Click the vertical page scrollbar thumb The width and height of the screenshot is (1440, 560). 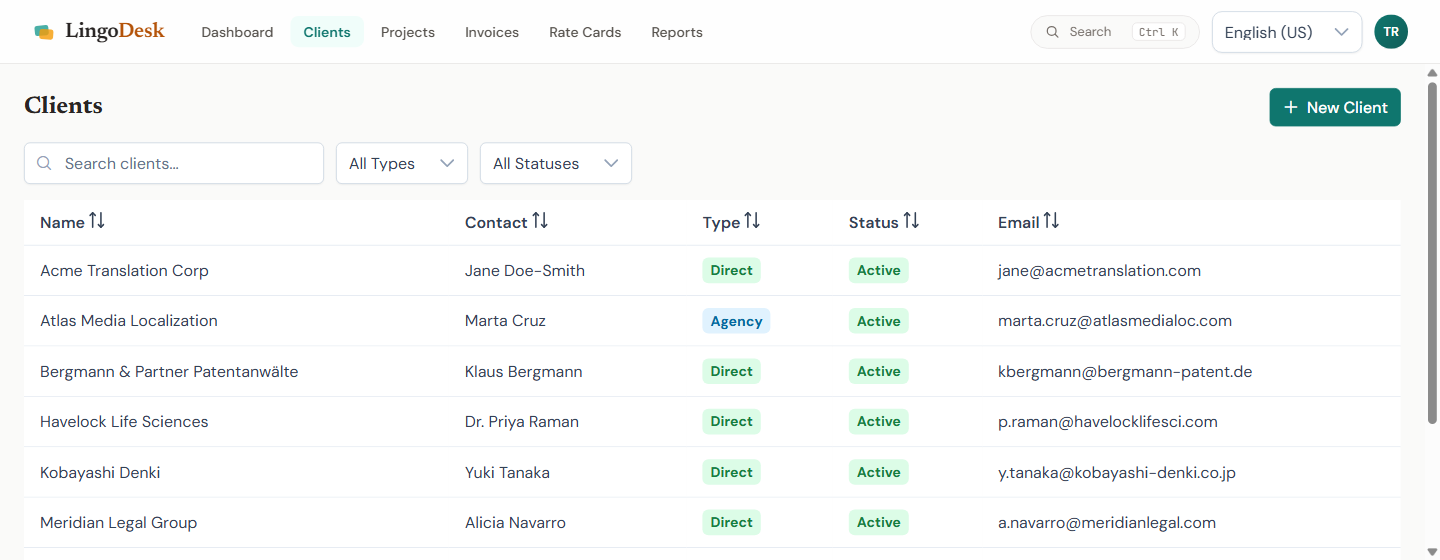click(1431, 255)
